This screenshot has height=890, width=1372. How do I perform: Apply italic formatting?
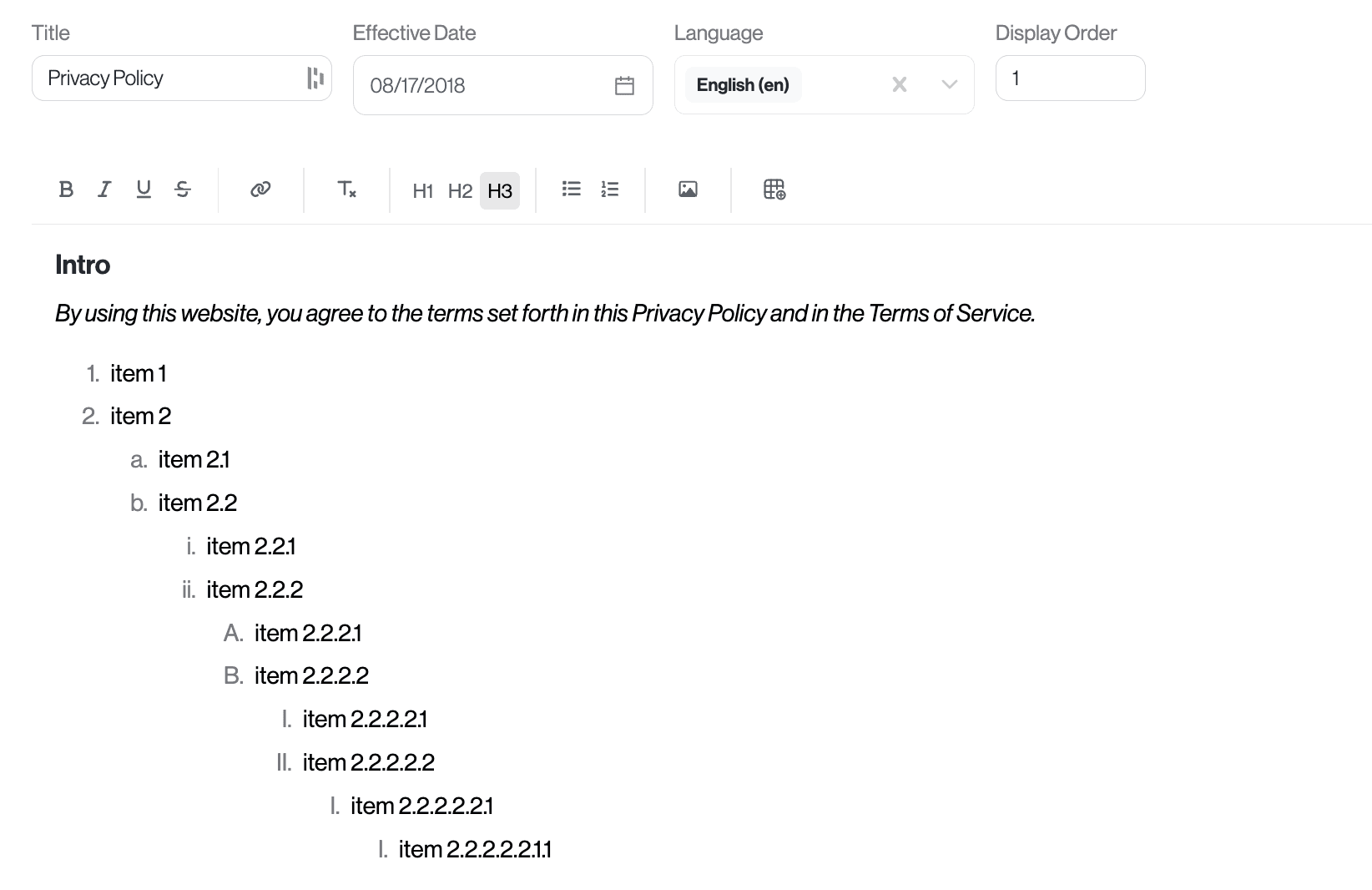pyautogui.click(x=103, y=190)
